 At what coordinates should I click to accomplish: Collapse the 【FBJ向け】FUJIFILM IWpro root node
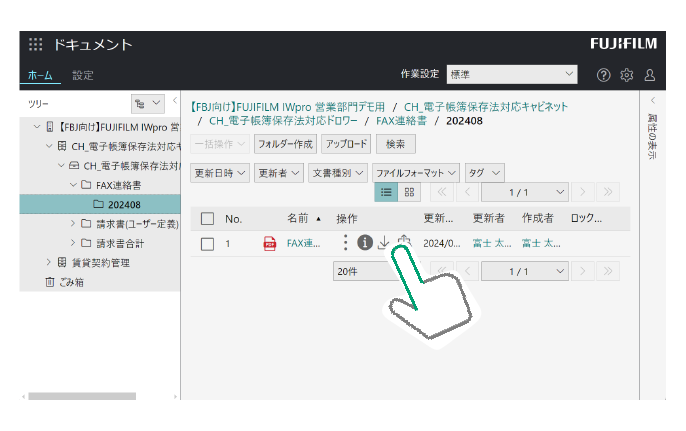click(37, 127)
